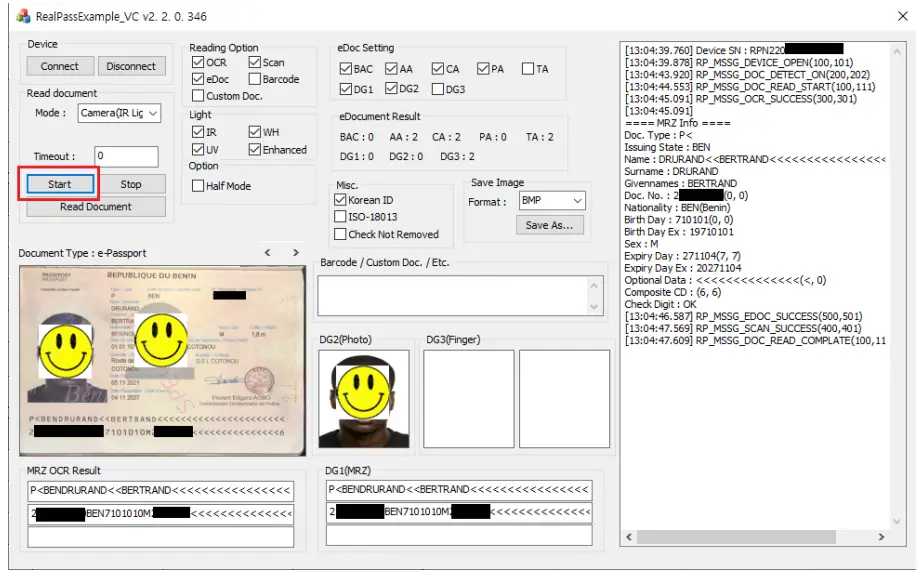Viewport: 923px width, 576px height.
Task: Disable the UV light option
Action: click(x=196, y=148)
